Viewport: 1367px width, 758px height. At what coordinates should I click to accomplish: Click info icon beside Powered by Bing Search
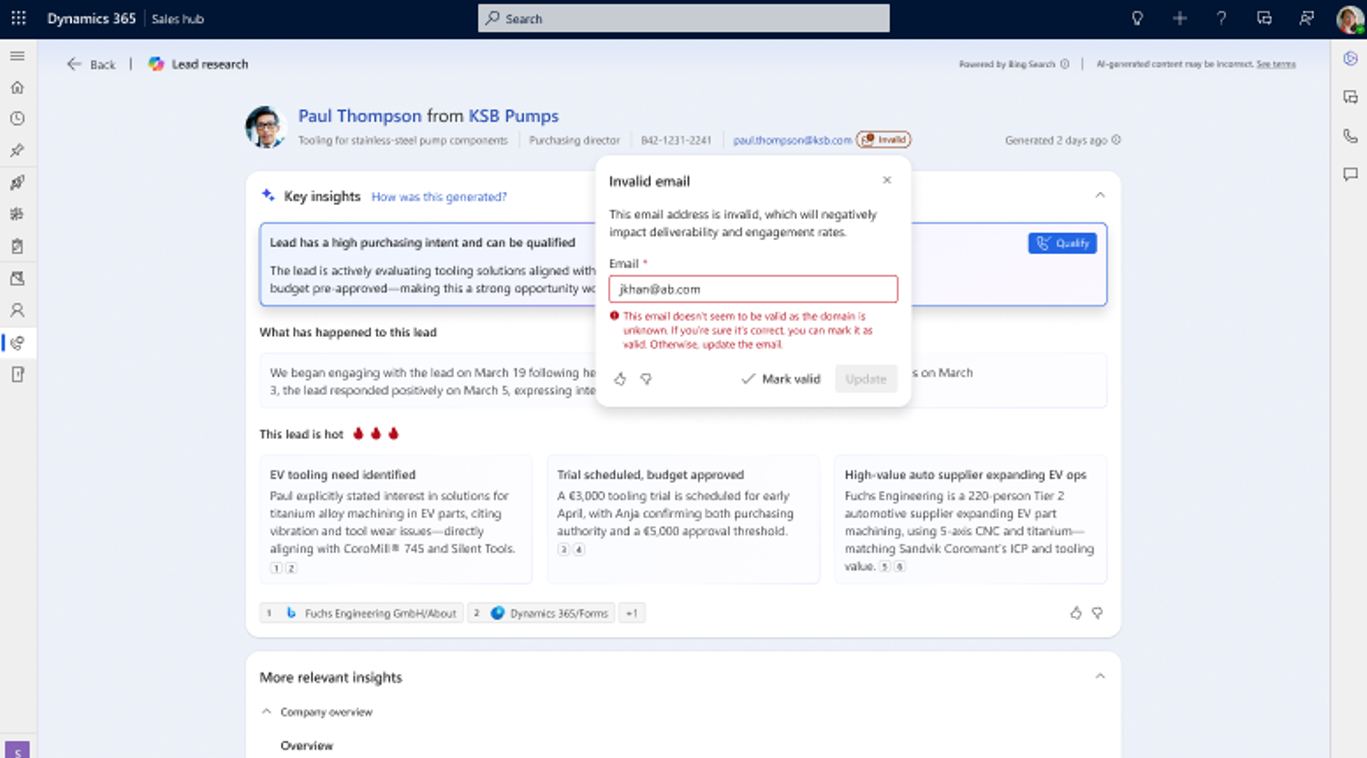tap(1064, 64)
